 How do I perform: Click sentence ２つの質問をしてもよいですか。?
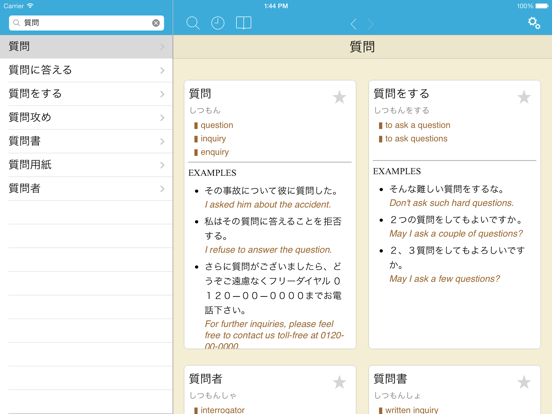coord(456,220)
